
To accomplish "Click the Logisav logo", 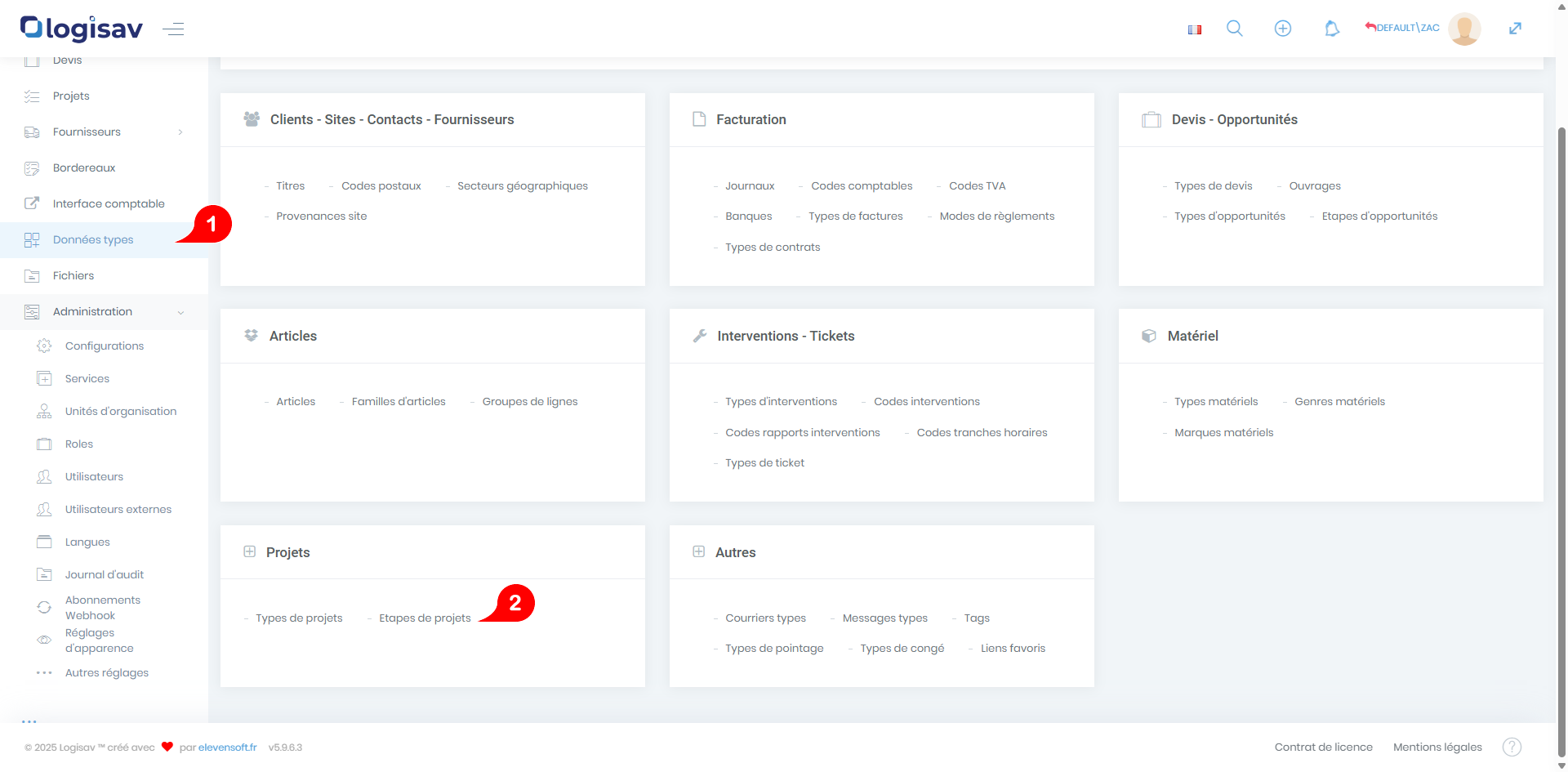I will tap(82, 29).
